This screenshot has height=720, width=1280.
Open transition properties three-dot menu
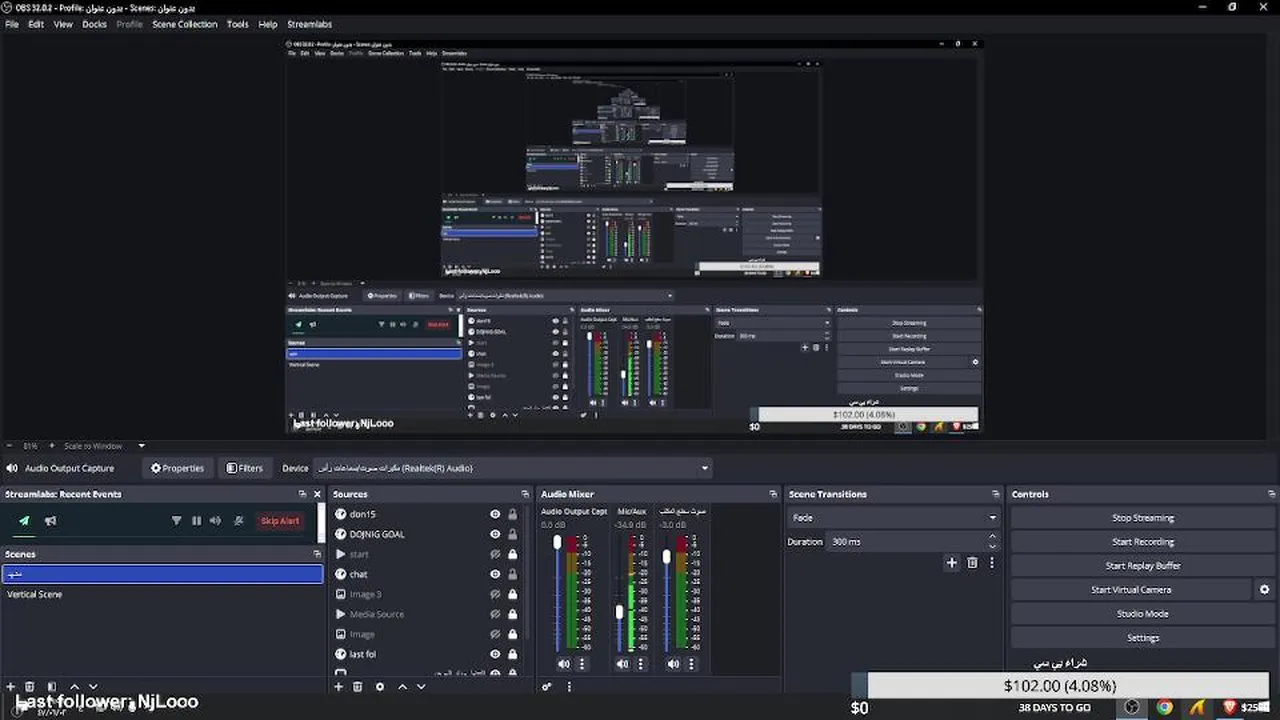[x=992, y=563]
